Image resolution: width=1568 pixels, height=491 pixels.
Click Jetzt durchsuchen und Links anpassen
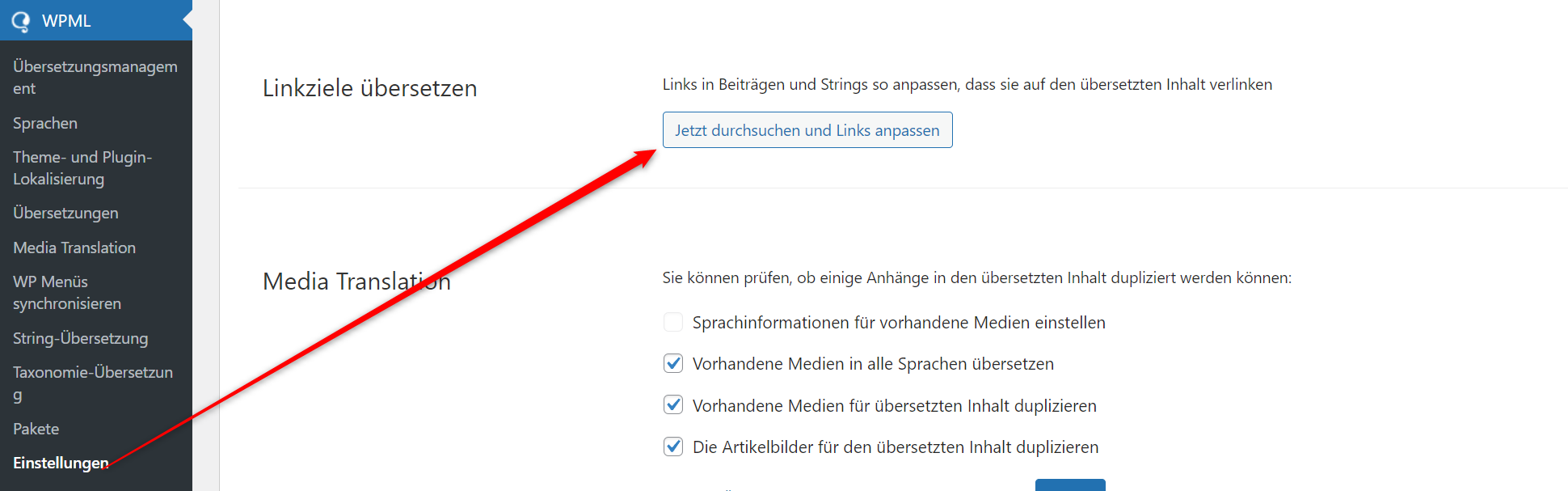[807, 130]
